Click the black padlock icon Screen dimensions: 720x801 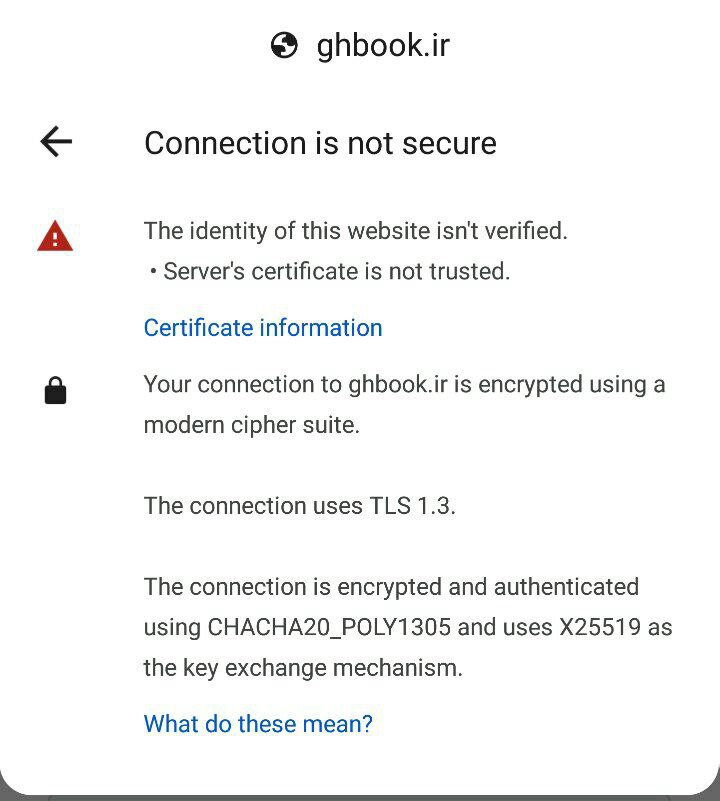click(55, 391)
